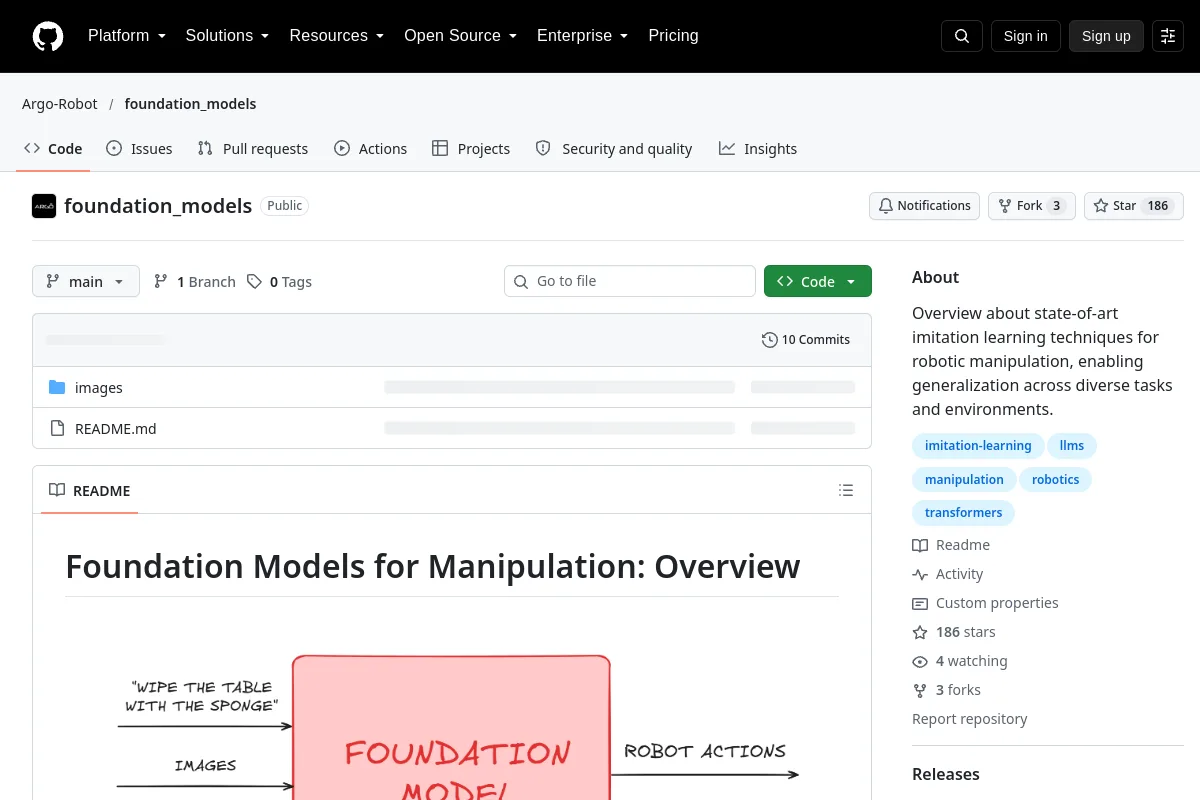Click the Sign in button
The width and height of the screenshot is (1200, 800).
[x=1025, y=36]
